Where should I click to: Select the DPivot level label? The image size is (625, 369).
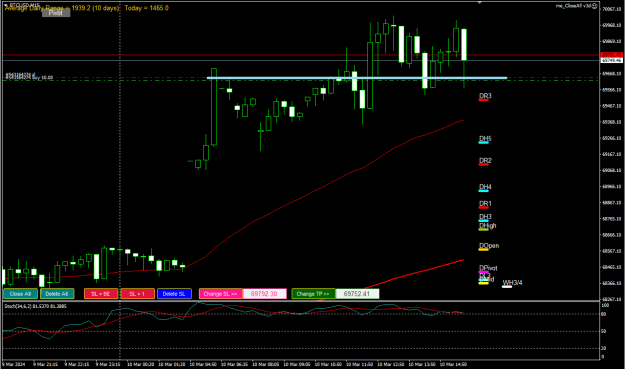click(488, 268)
